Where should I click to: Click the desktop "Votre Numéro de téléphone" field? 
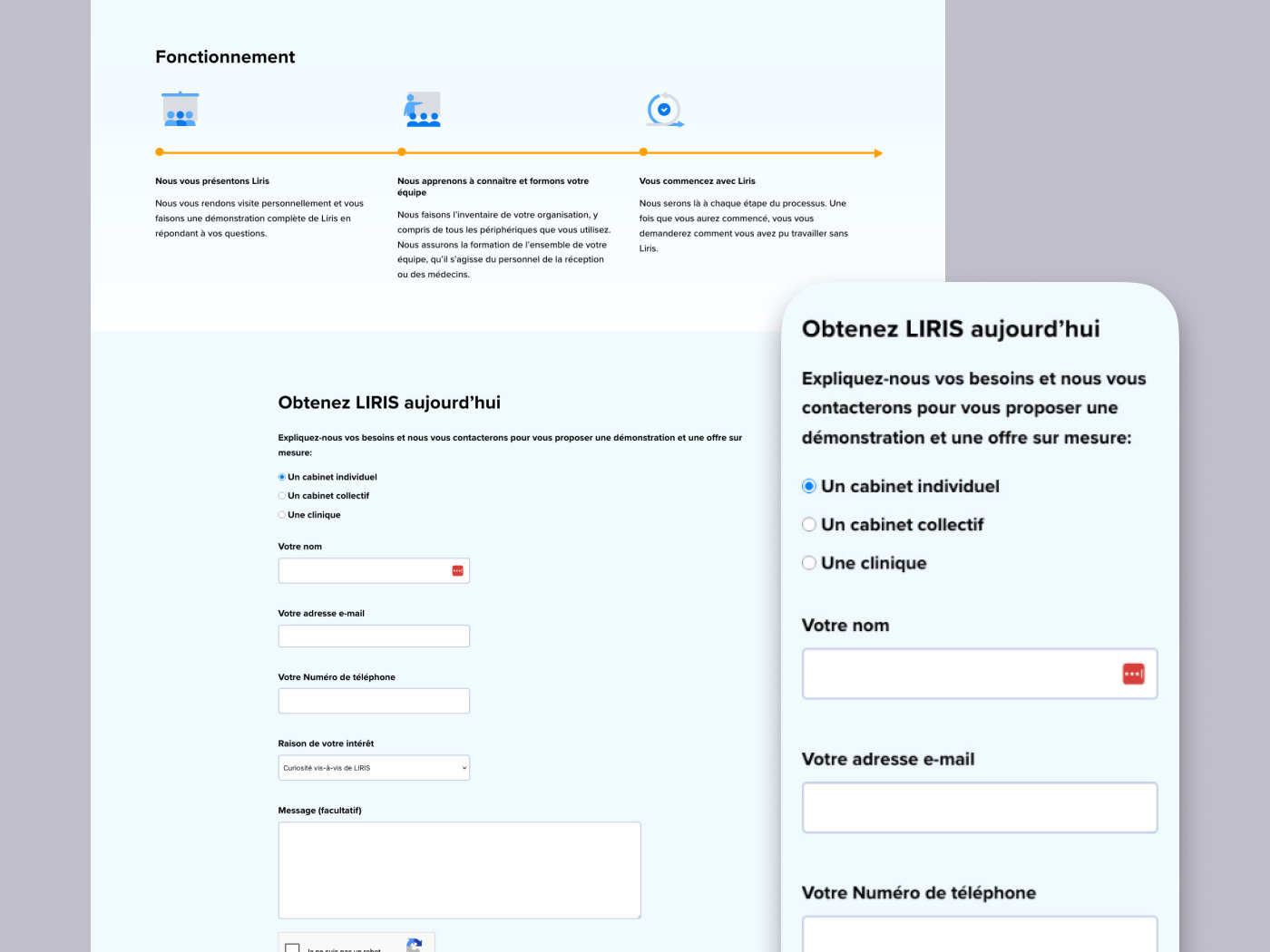(x=374, y=701)
